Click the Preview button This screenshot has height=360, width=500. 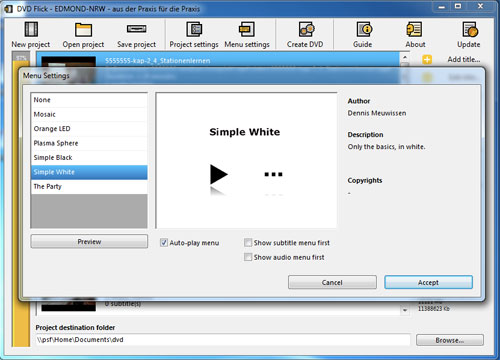point(89,242)
